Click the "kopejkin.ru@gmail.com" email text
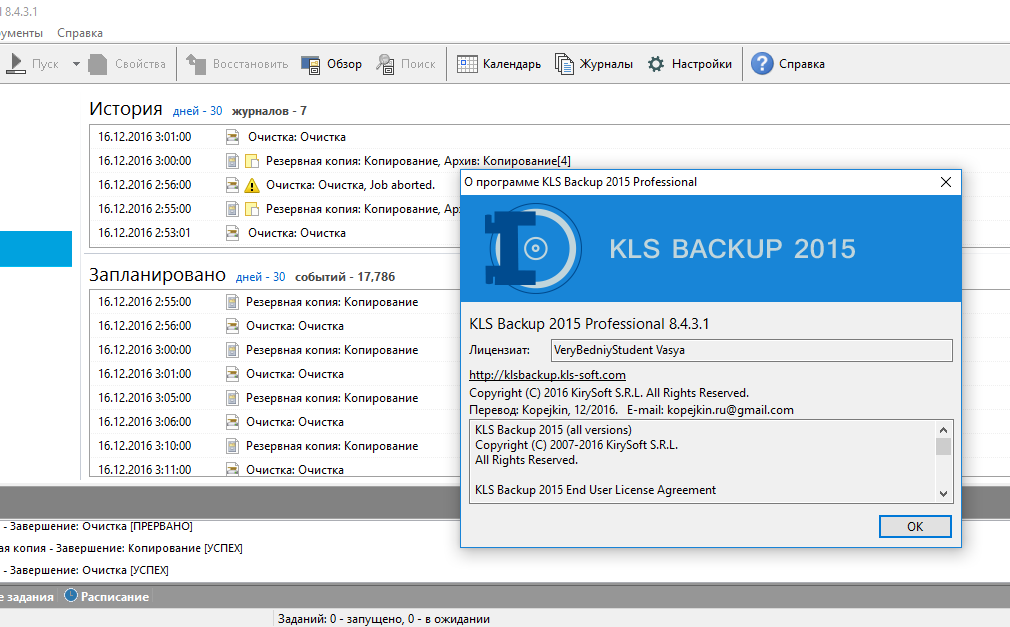This screenshot has width=1010, height=627. [730, 410]
